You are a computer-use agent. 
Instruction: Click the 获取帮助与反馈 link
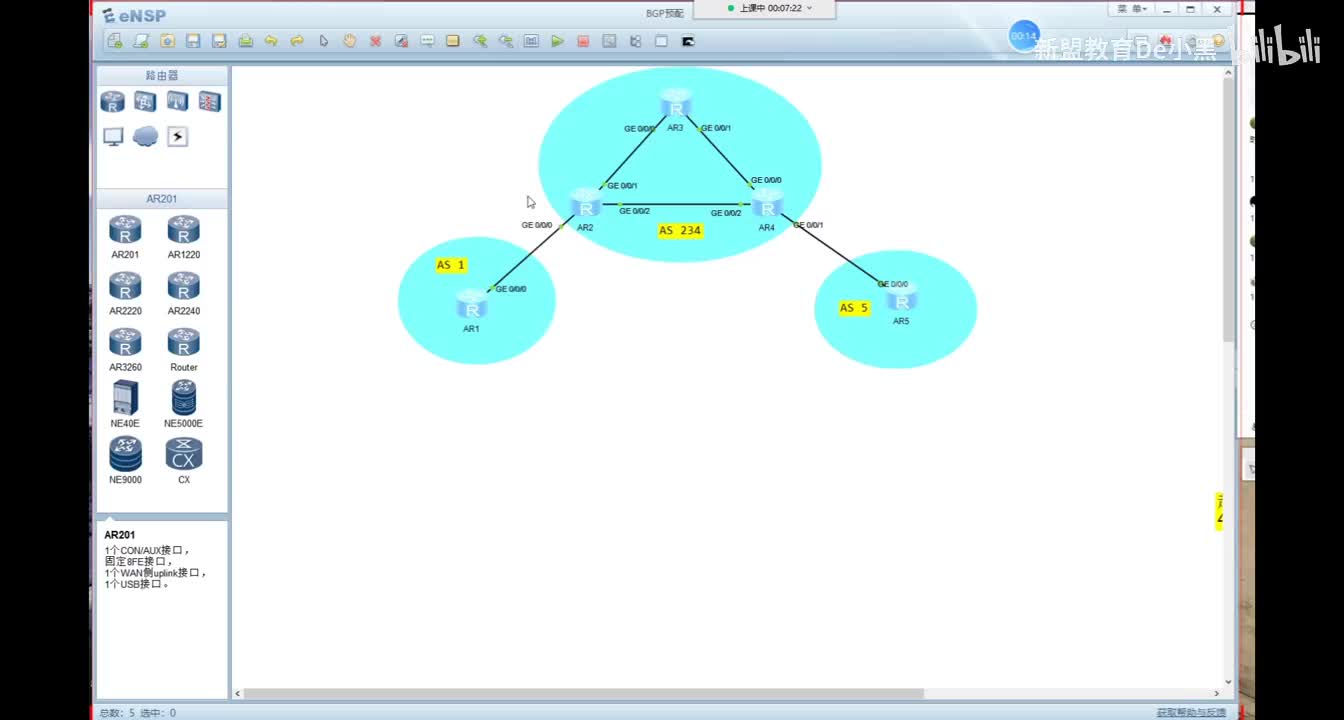1191,713
